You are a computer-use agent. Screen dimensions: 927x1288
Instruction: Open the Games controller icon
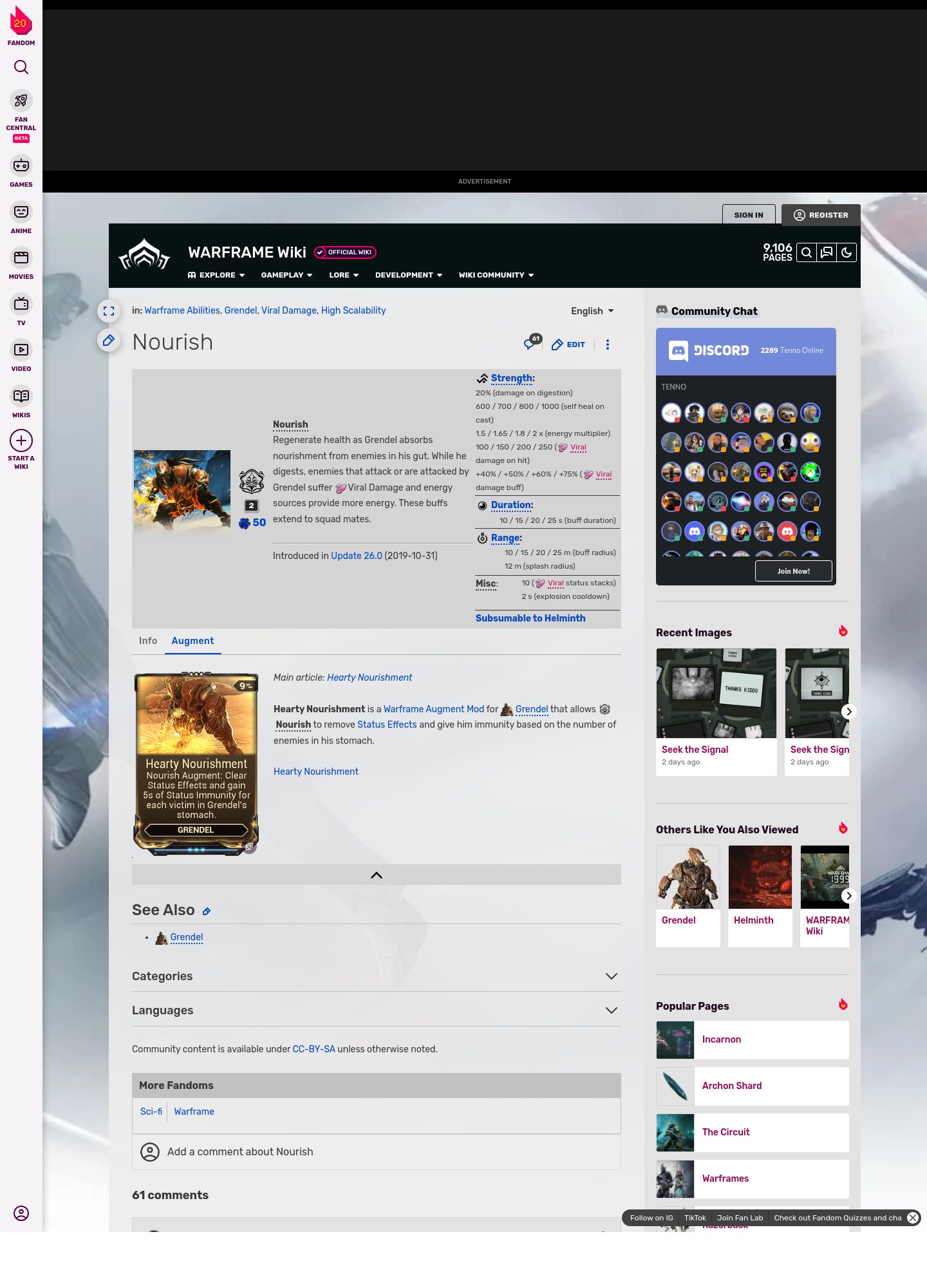[x=21, y=166]
